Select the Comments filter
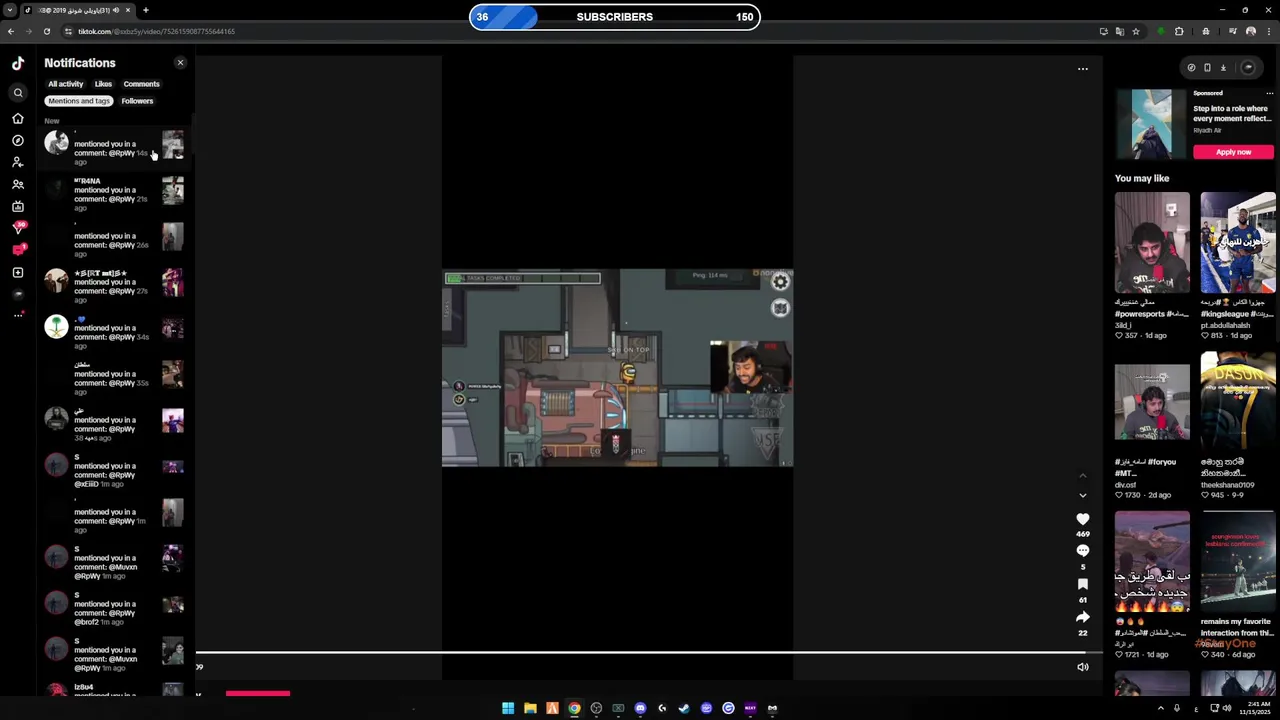The height and width of the screenshot is (720, 1280). pyautogui.click(x=141, y=84)
